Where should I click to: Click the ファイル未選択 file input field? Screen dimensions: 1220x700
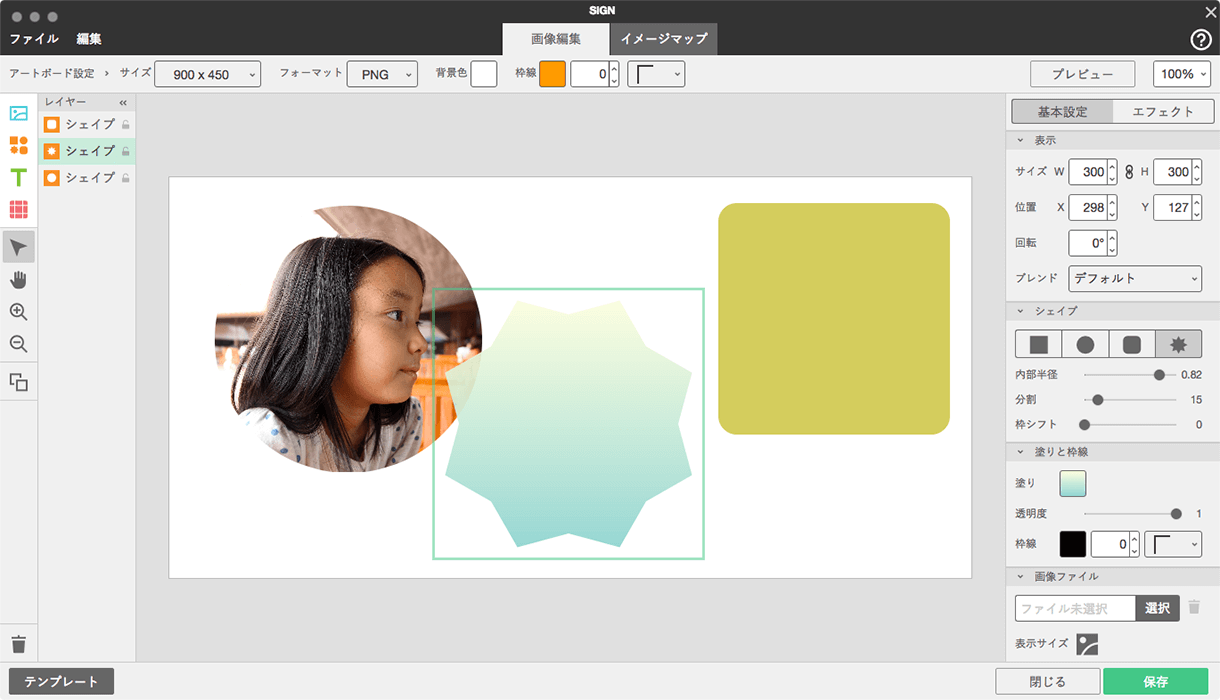point(1075,608)
